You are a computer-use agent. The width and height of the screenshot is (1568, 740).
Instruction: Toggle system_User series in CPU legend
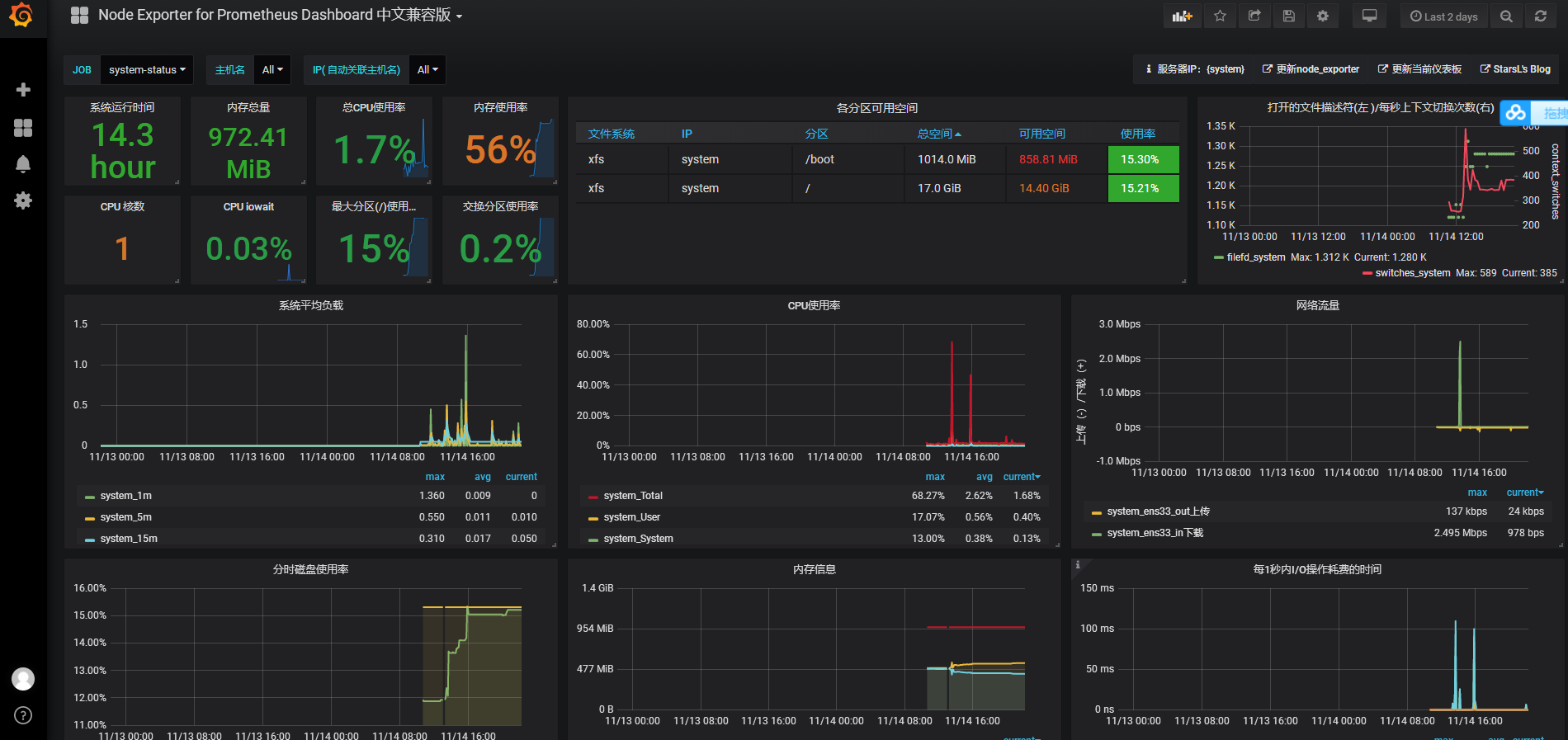coord(631,517)
